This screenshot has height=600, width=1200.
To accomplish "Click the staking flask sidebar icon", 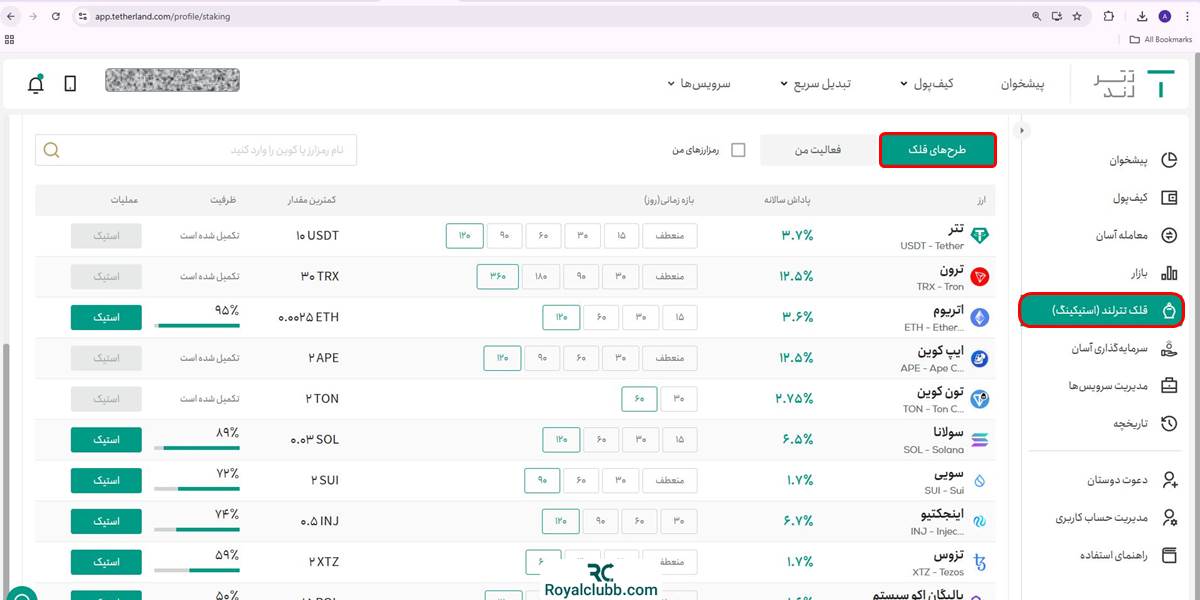I will [1169, 311].
